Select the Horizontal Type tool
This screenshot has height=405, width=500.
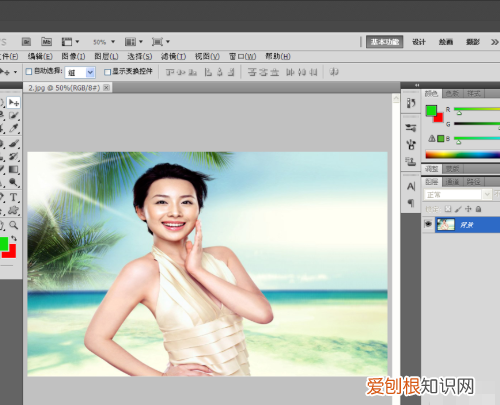[13, 197]
